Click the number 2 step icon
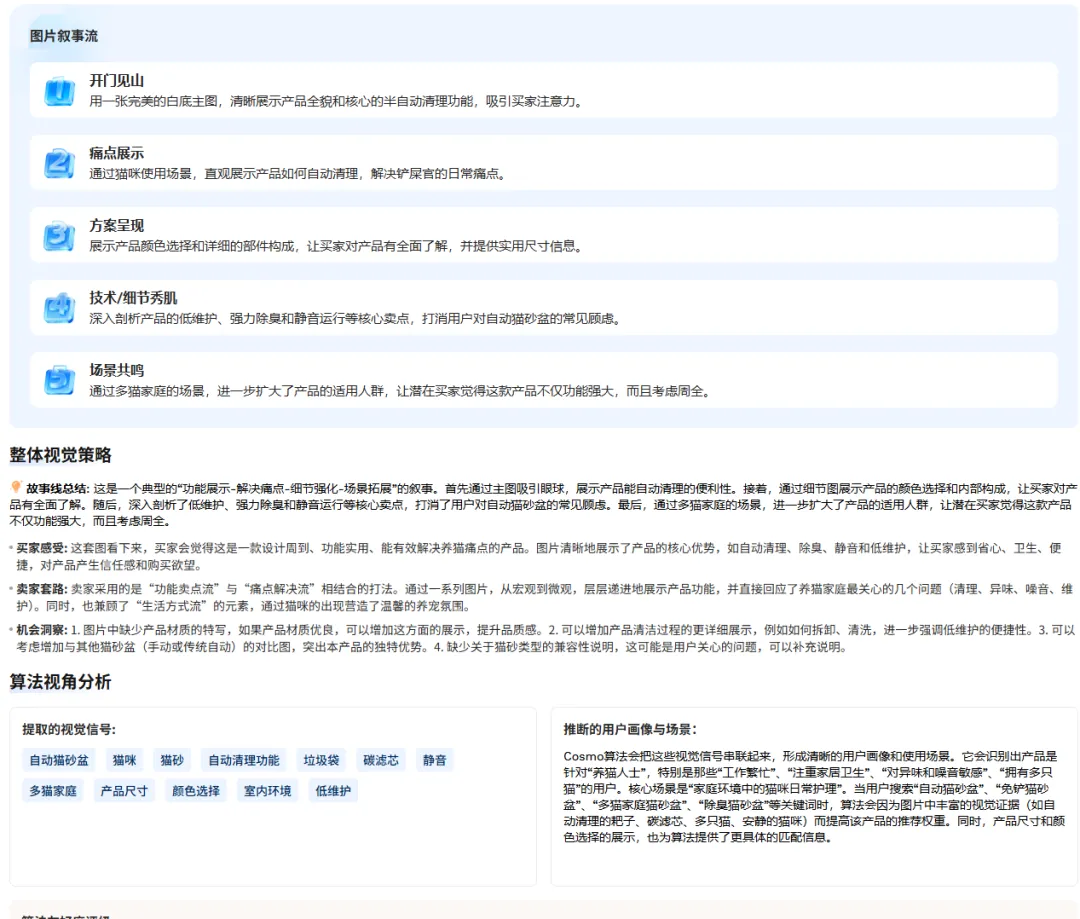1080x919 pixels. [59, 163]
